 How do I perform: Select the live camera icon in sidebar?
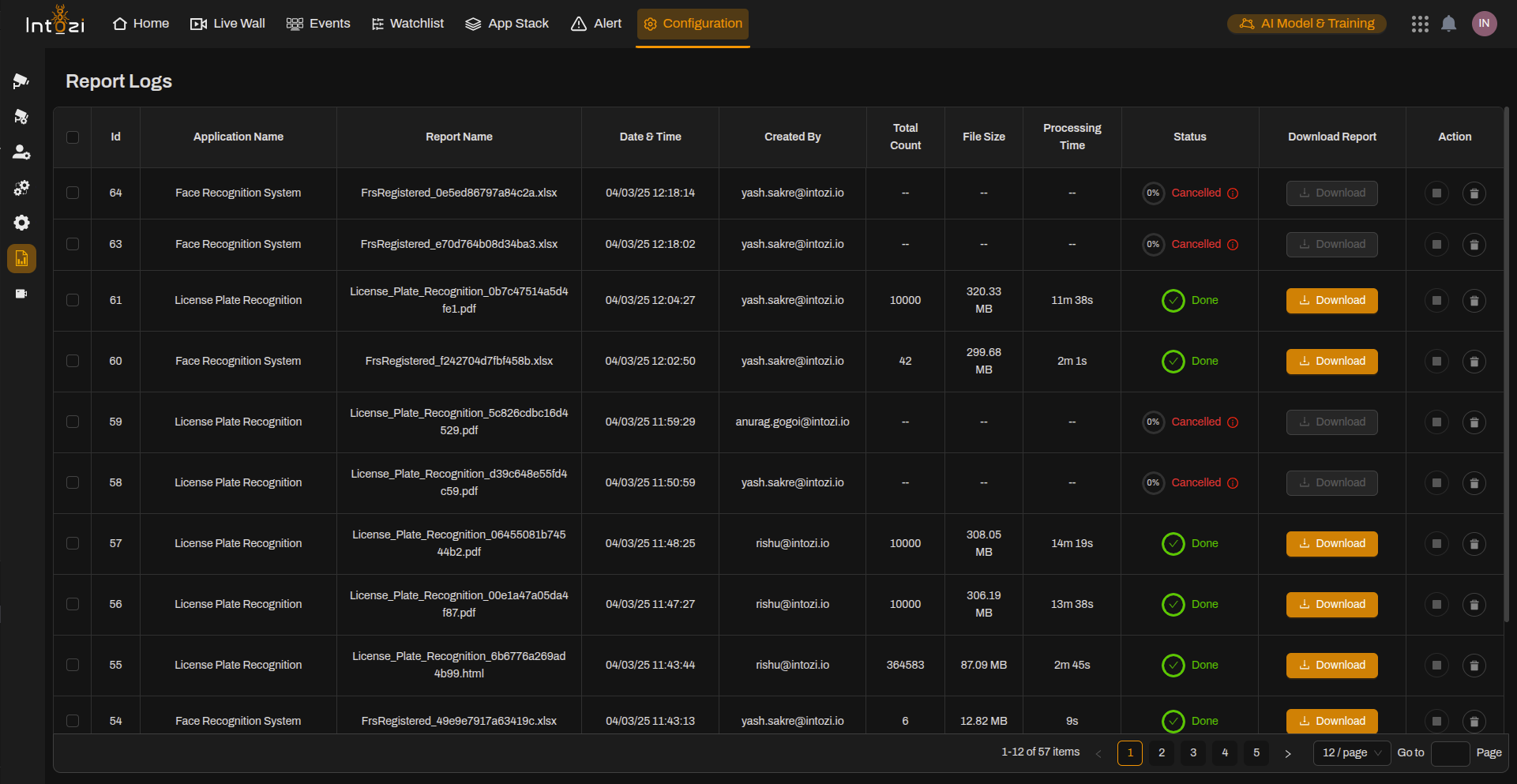click(x=21, y=81)
